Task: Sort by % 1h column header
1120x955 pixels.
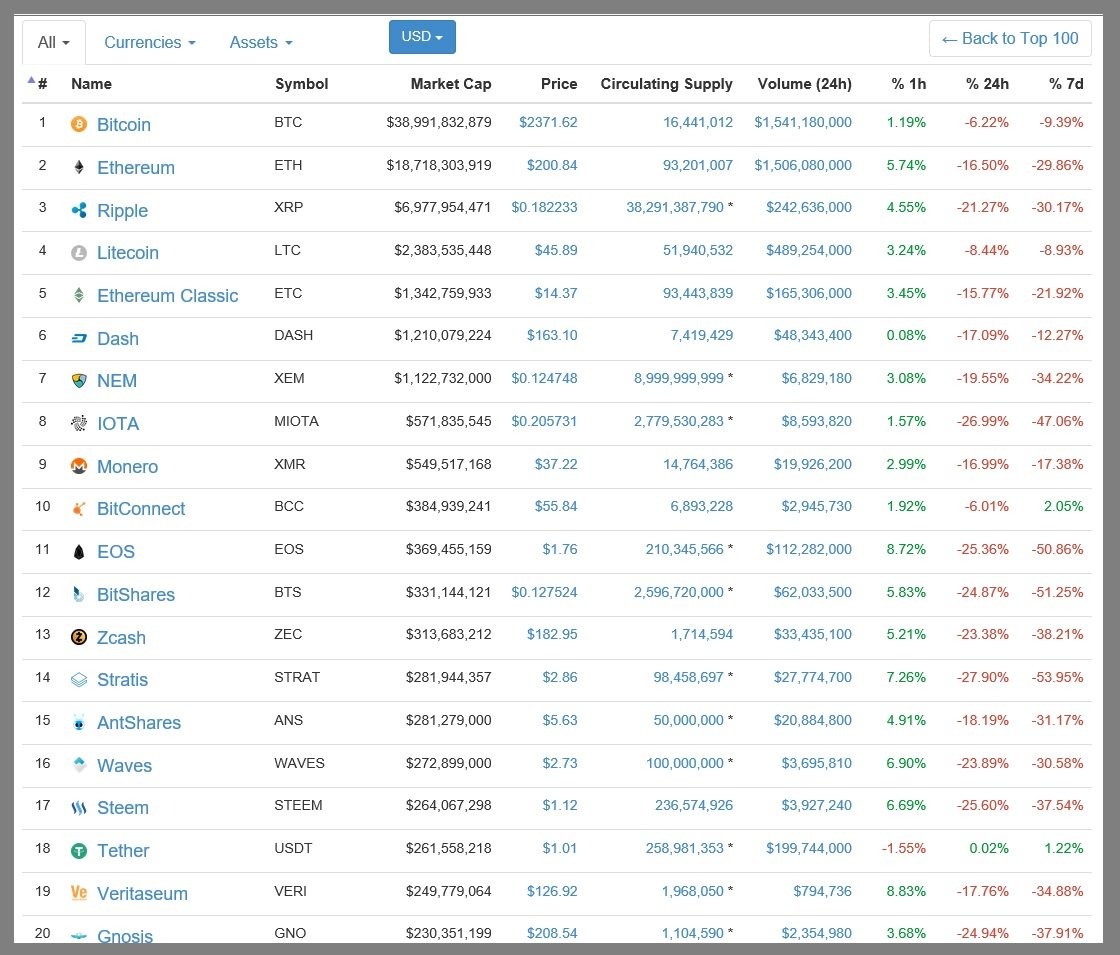Action: pos(909,84)
